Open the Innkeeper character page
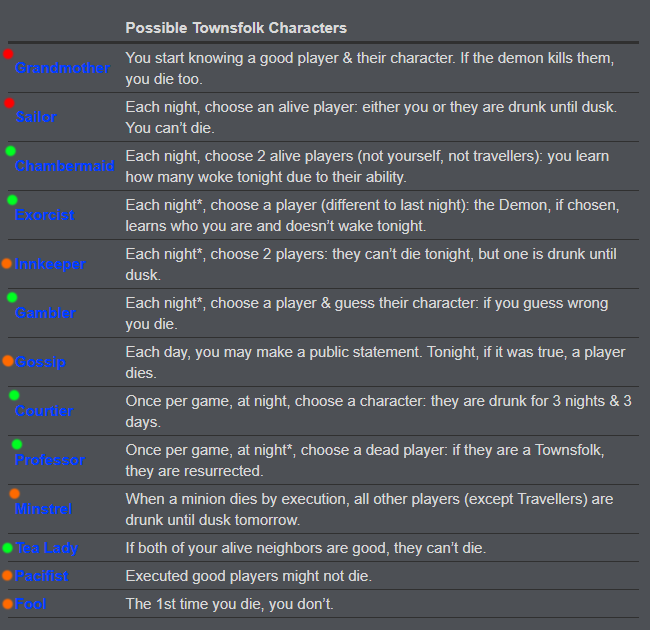The width and height of the screenshot is (650, 630). click(x=50, y=264)
